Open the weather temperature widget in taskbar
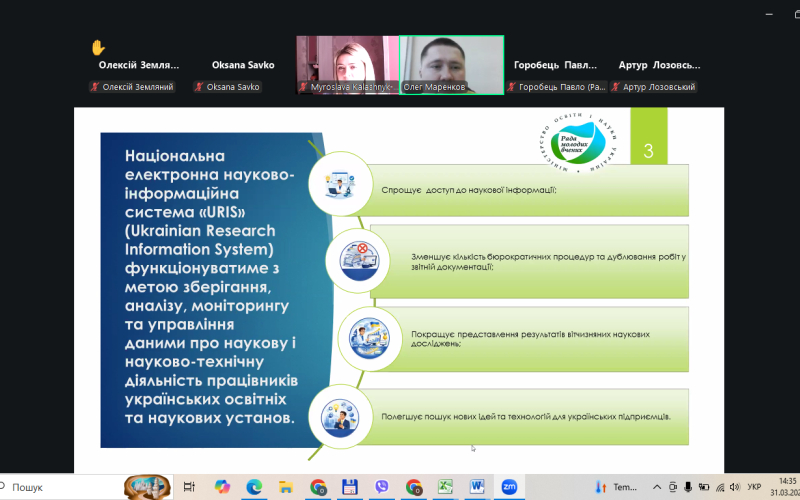Image resolution: width=800 pixels, height=500 pixels. pos(616,487)
